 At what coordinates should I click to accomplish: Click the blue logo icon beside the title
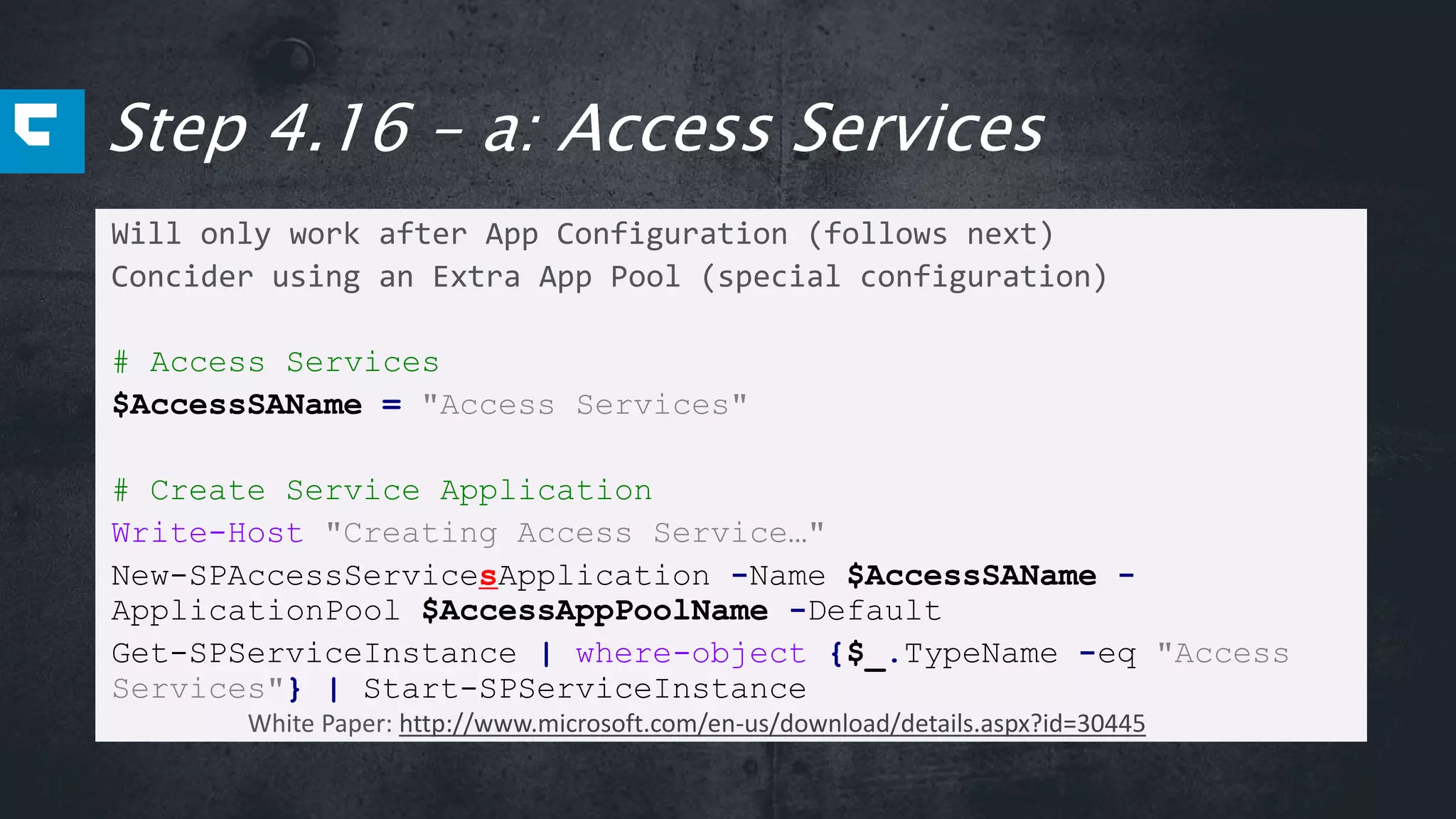(42, 131)
